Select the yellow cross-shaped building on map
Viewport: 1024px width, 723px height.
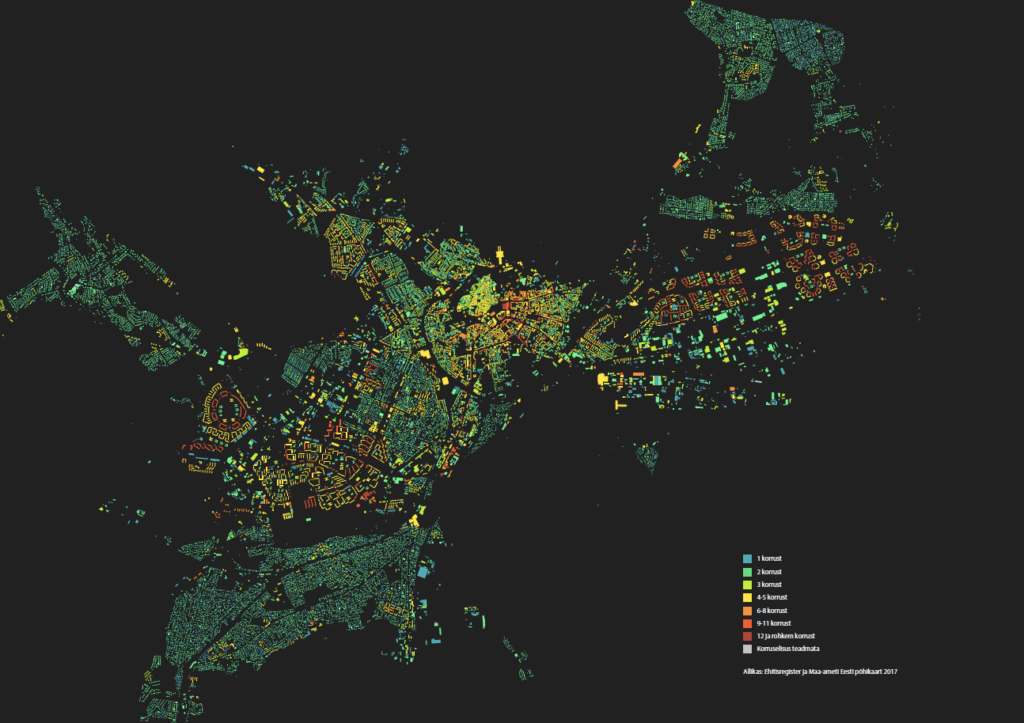500,255
